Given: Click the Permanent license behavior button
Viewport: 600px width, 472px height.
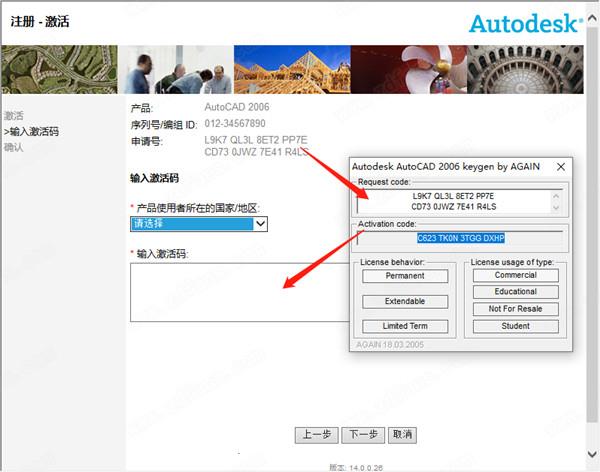Looking at the screenshot, I should coord(405,276).
